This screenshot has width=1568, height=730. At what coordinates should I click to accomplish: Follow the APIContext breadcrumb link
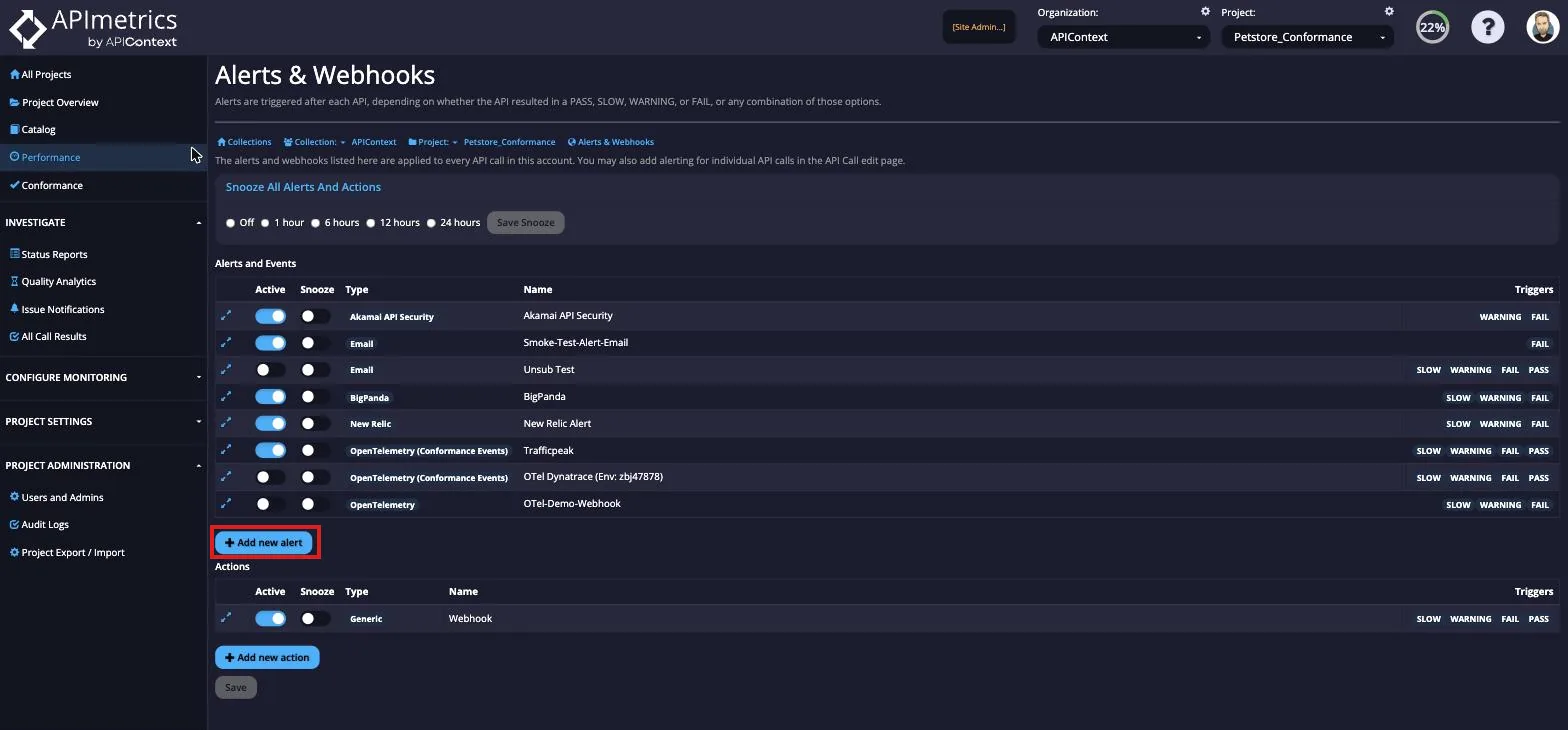click(x=374, y=142)
